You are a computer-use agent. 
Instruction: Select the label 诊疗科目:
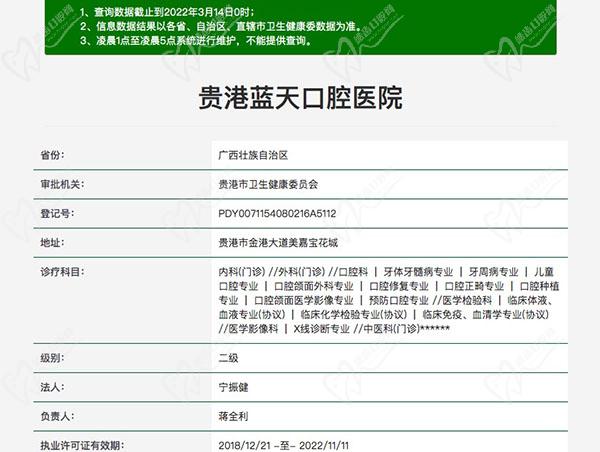tap(62, 272)
